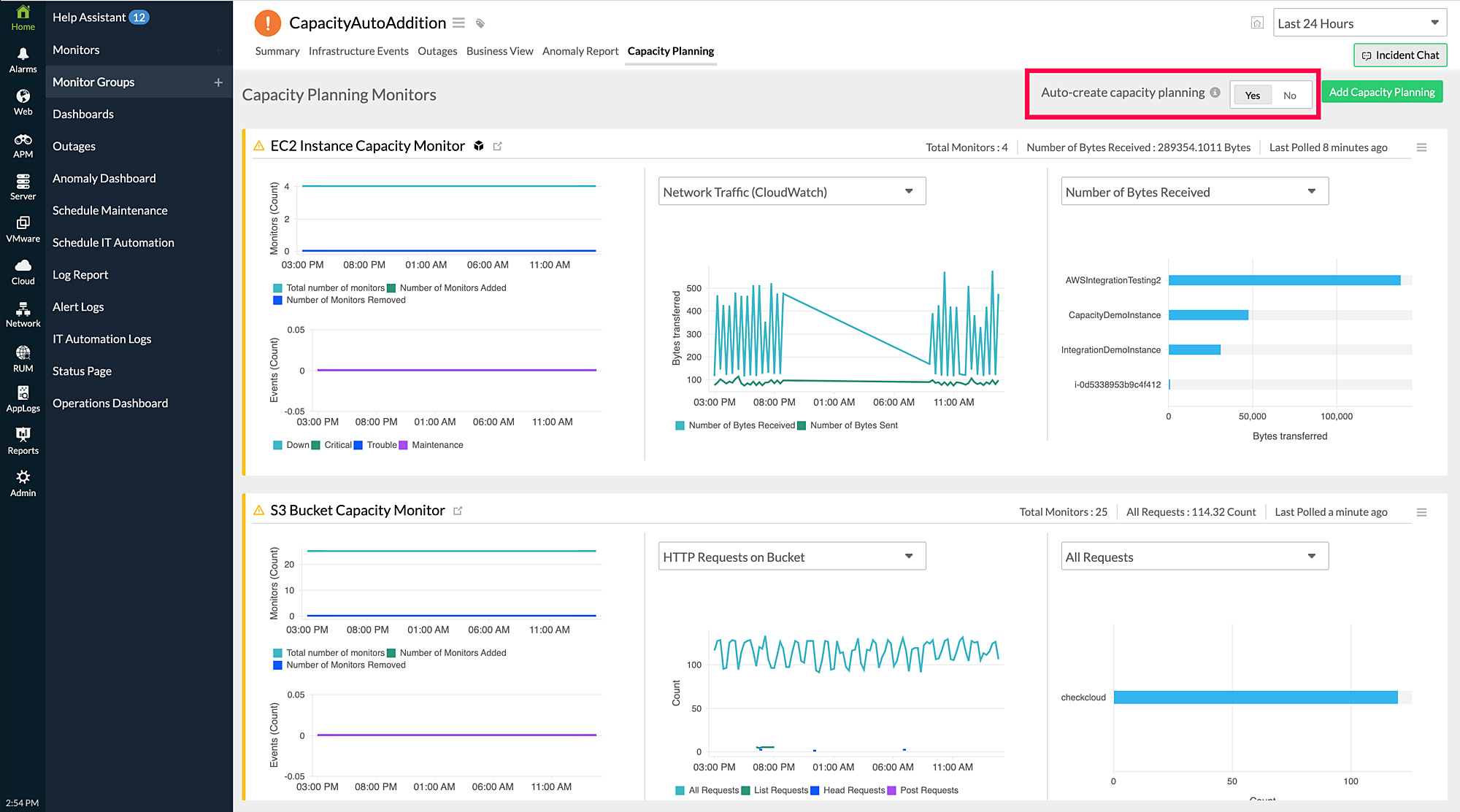Open the Last 24 Hours time range dropdown
This screenshot has height=812, width=1460.
(x=1359, y=23)
